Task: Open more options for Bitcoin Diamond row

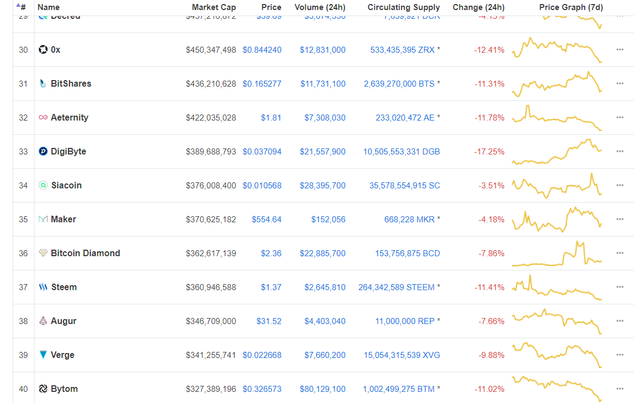Action: click(620, 253)
